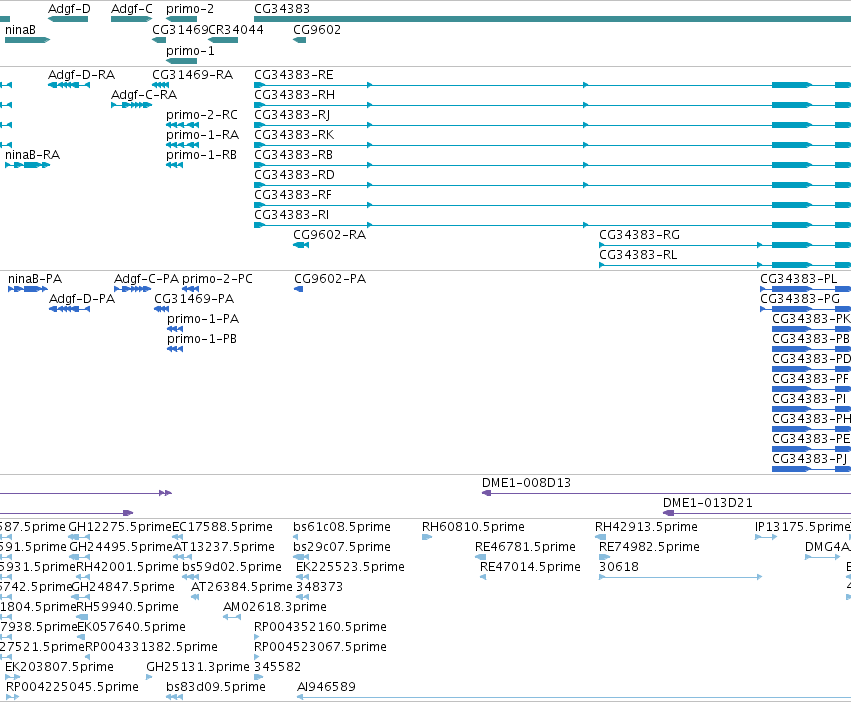Click clone DME1-013D21
This screenshot has height=702, width=851.
[708, 503]
